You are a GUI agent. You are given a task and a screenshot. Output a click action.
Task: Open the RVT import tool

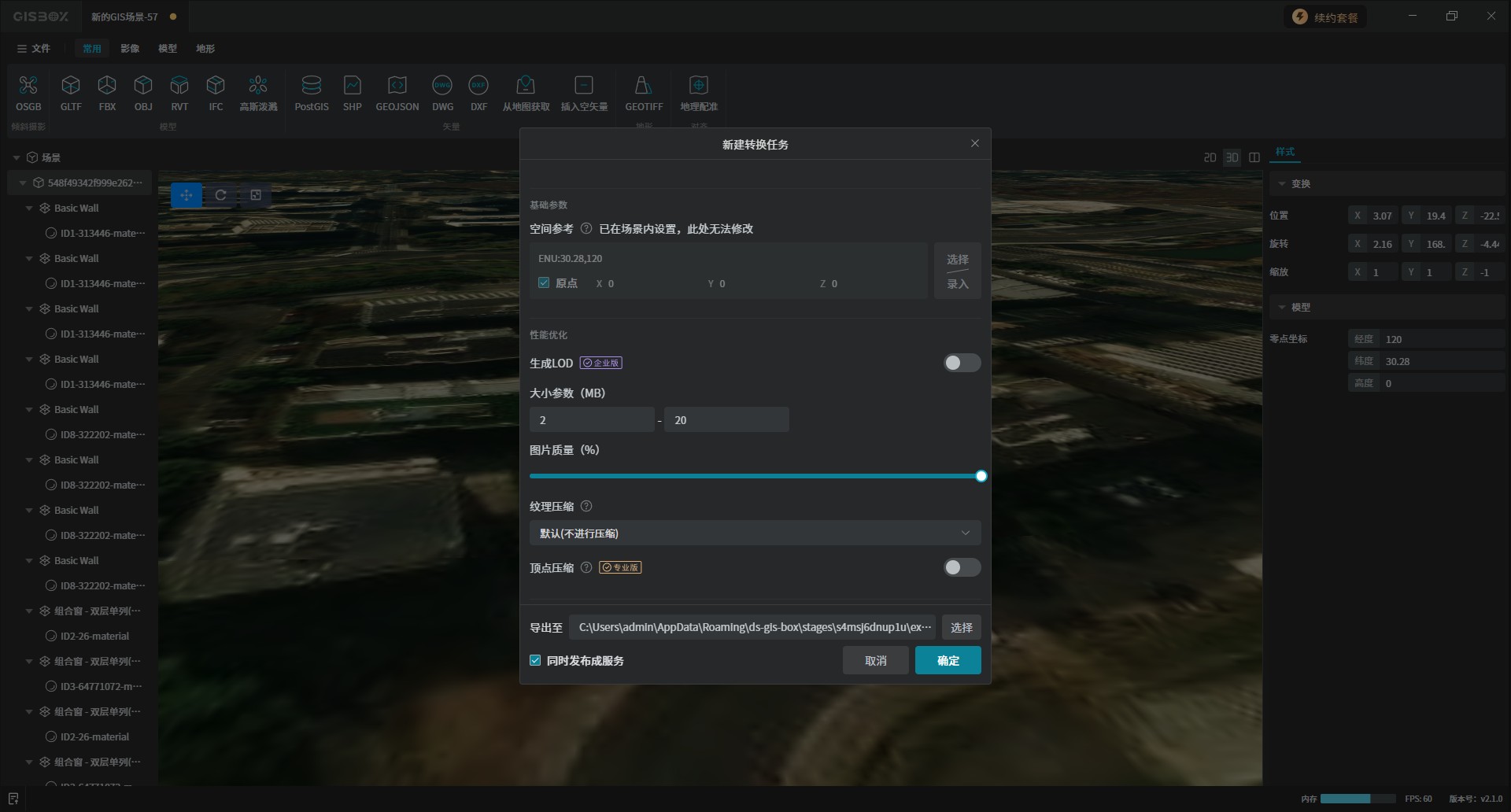[x=179, y=93]
